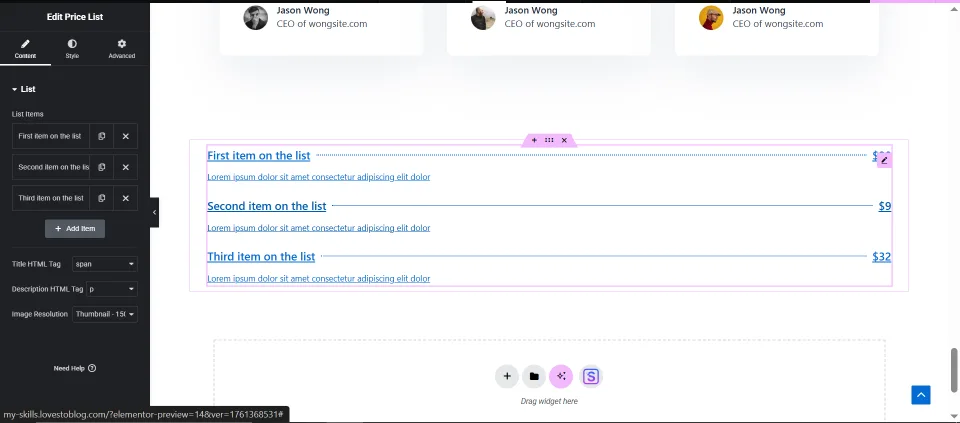Open 'First item on the list' preview link
This screenshot has height=423, width=960.
(259, 155)
